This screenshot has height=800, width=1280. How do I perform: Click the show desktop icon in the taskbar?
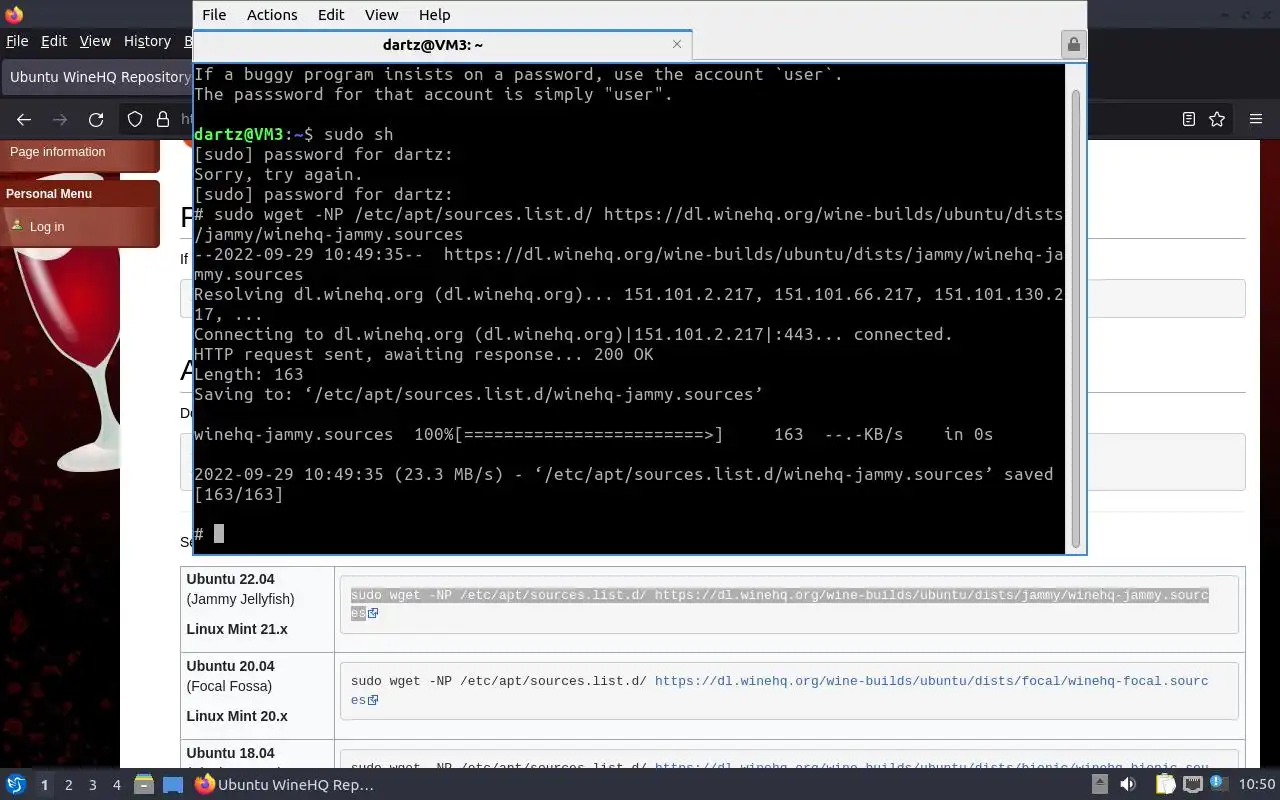pos(174,785)
